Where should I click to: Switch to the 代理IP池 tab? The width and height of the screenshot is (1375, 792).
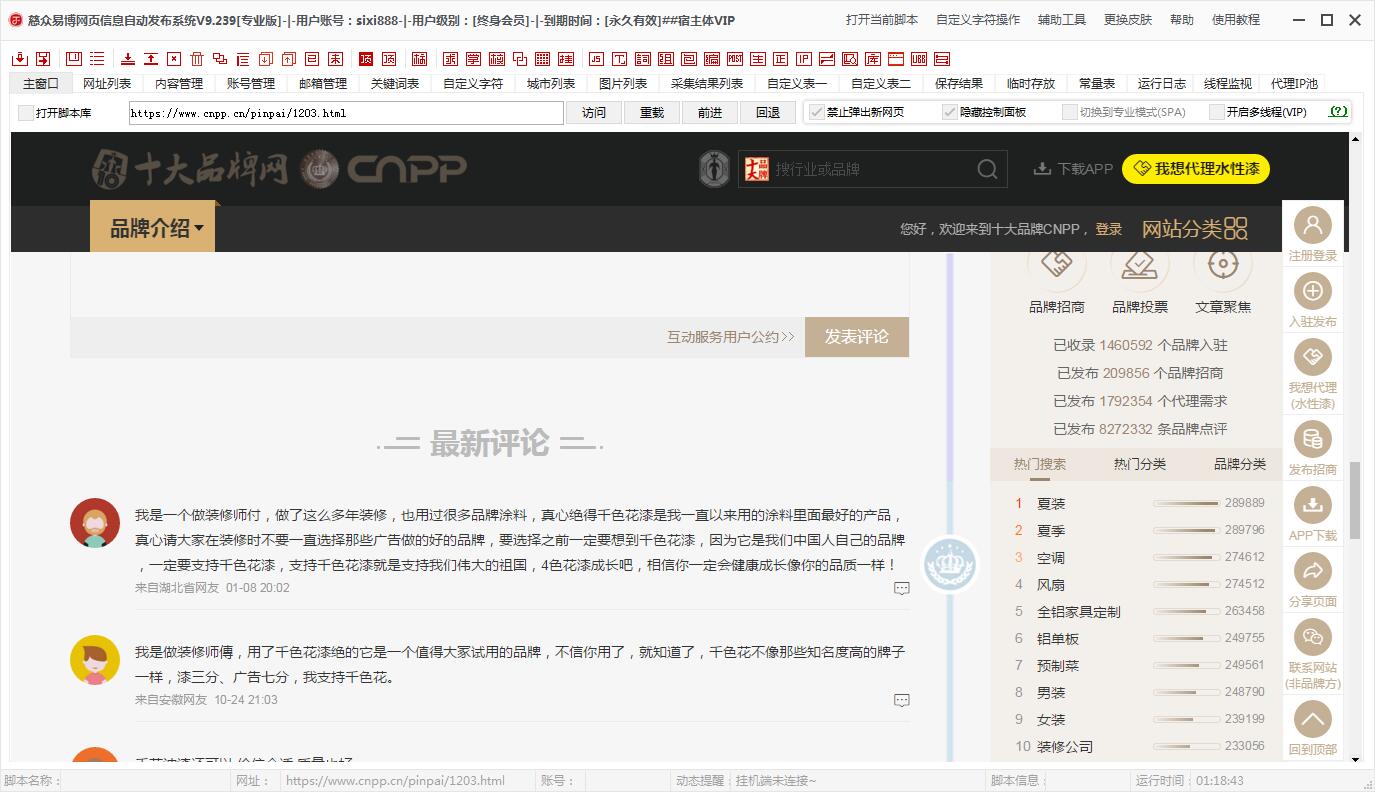click(1294, 84)
